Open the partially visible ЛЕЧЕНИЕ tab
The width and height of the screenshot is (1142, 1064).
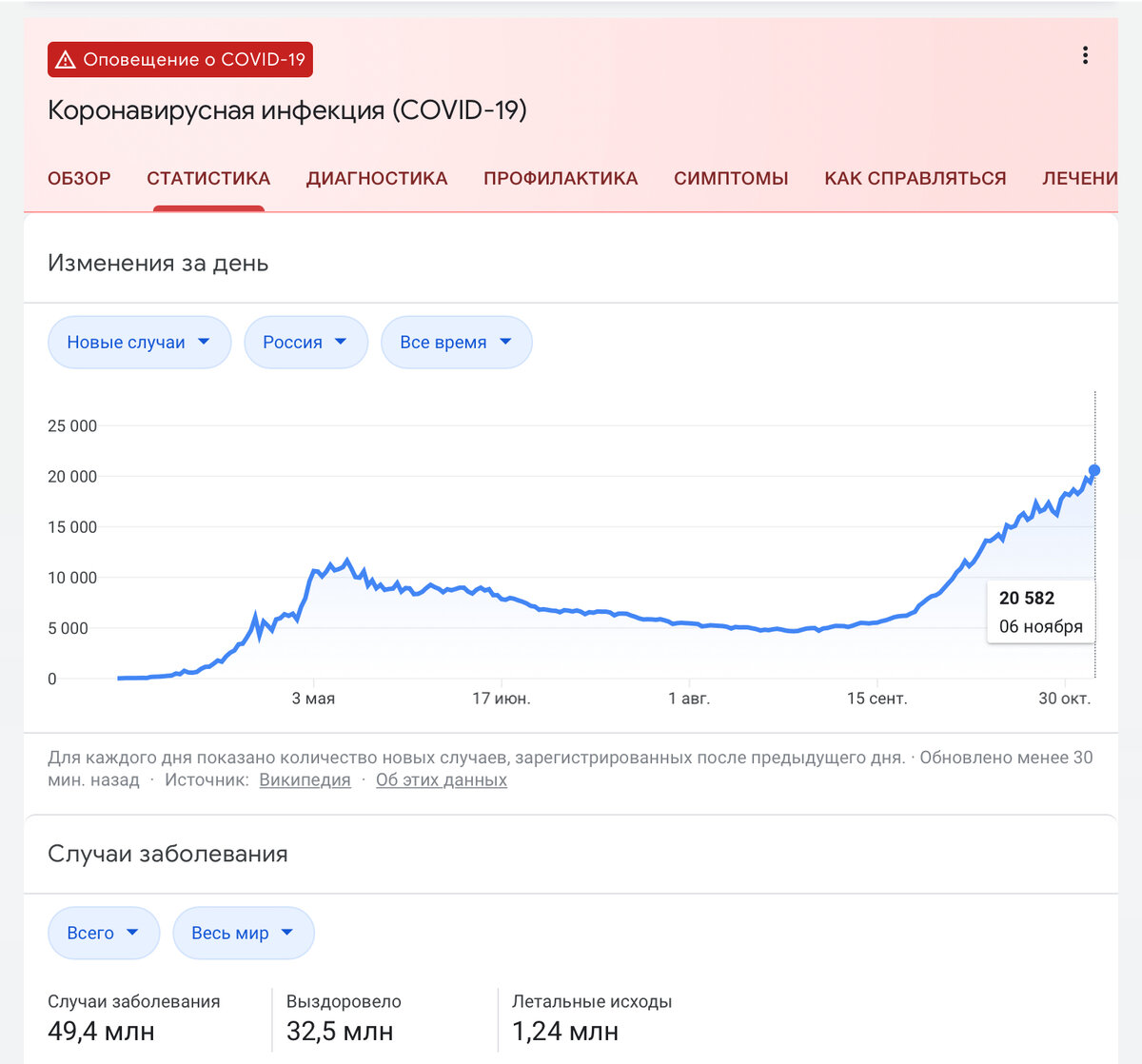pyautogui.click(x=1080, y=178)
